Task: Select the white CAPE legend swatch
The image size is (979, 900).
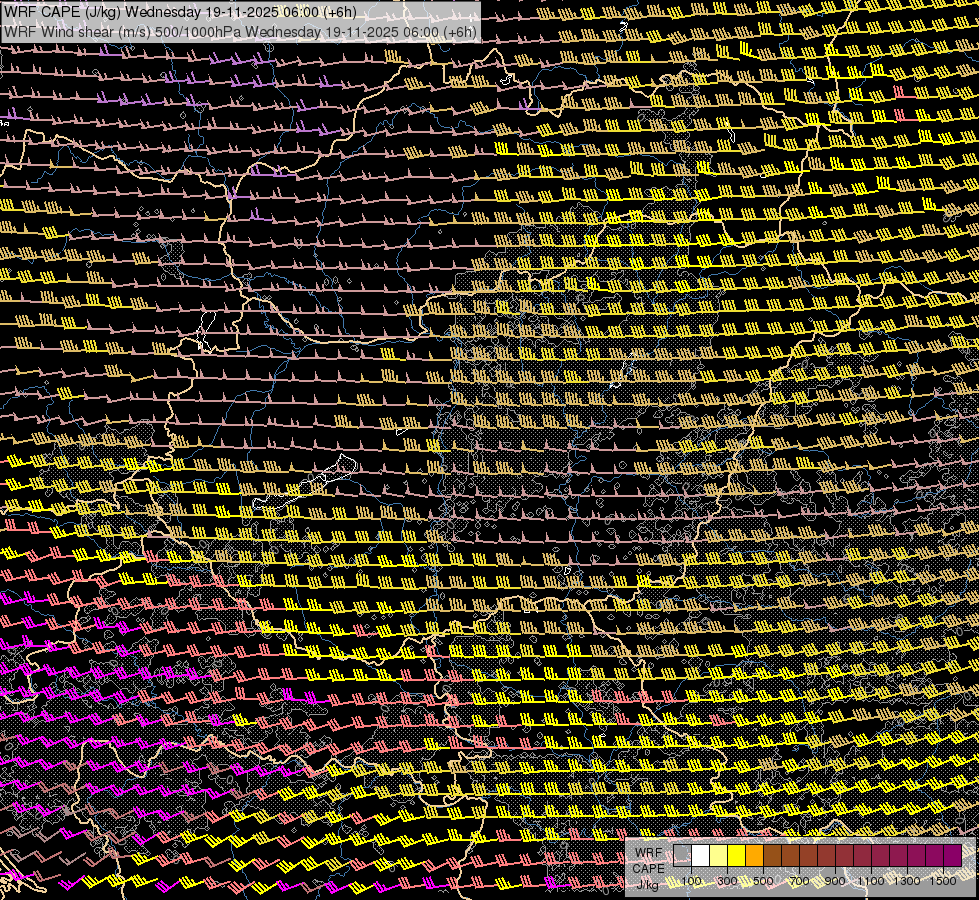Action: pyautogui.click(x=701, y=856)
